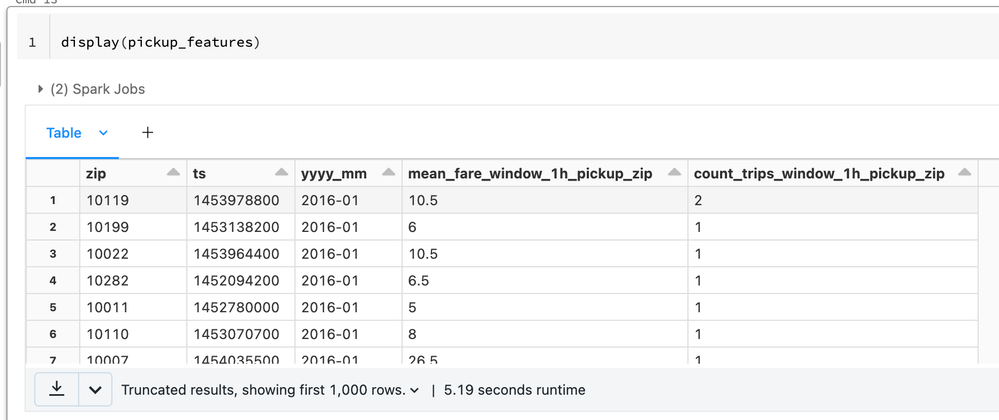Click the yyyy_mm column header label

point(334,174)
